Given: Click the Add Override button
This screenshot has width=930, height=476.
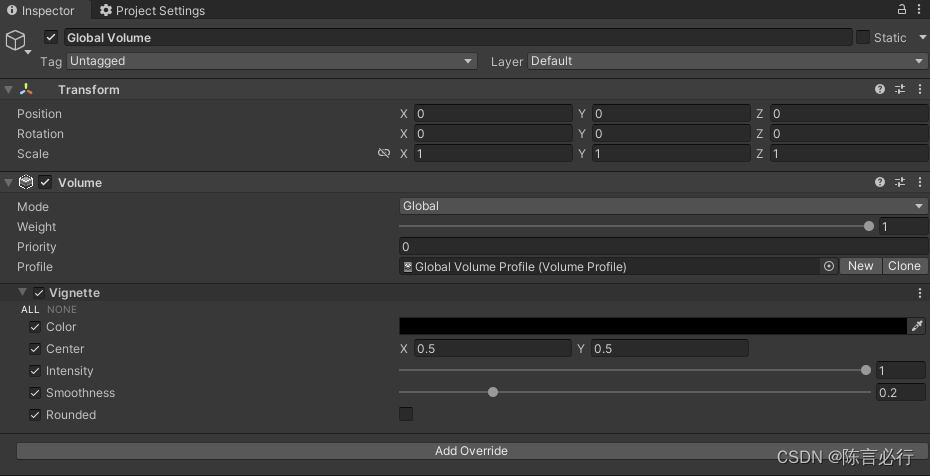Looking at the screenshot, I should point(471,451).
